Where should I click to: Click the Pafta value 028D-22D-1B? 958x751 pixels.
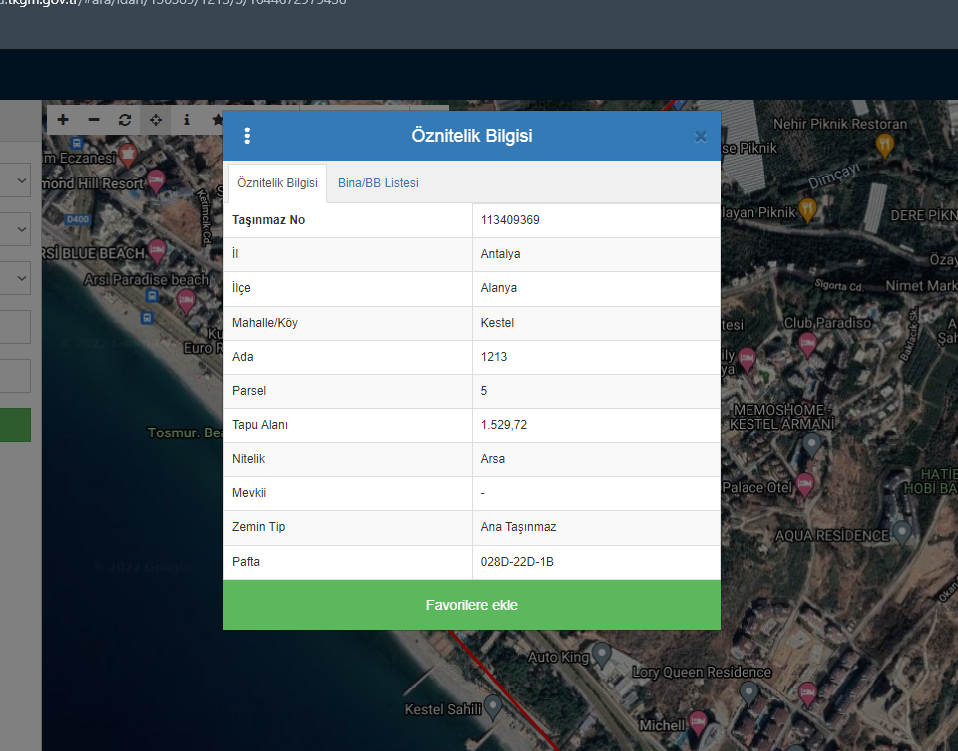(517, 562)
